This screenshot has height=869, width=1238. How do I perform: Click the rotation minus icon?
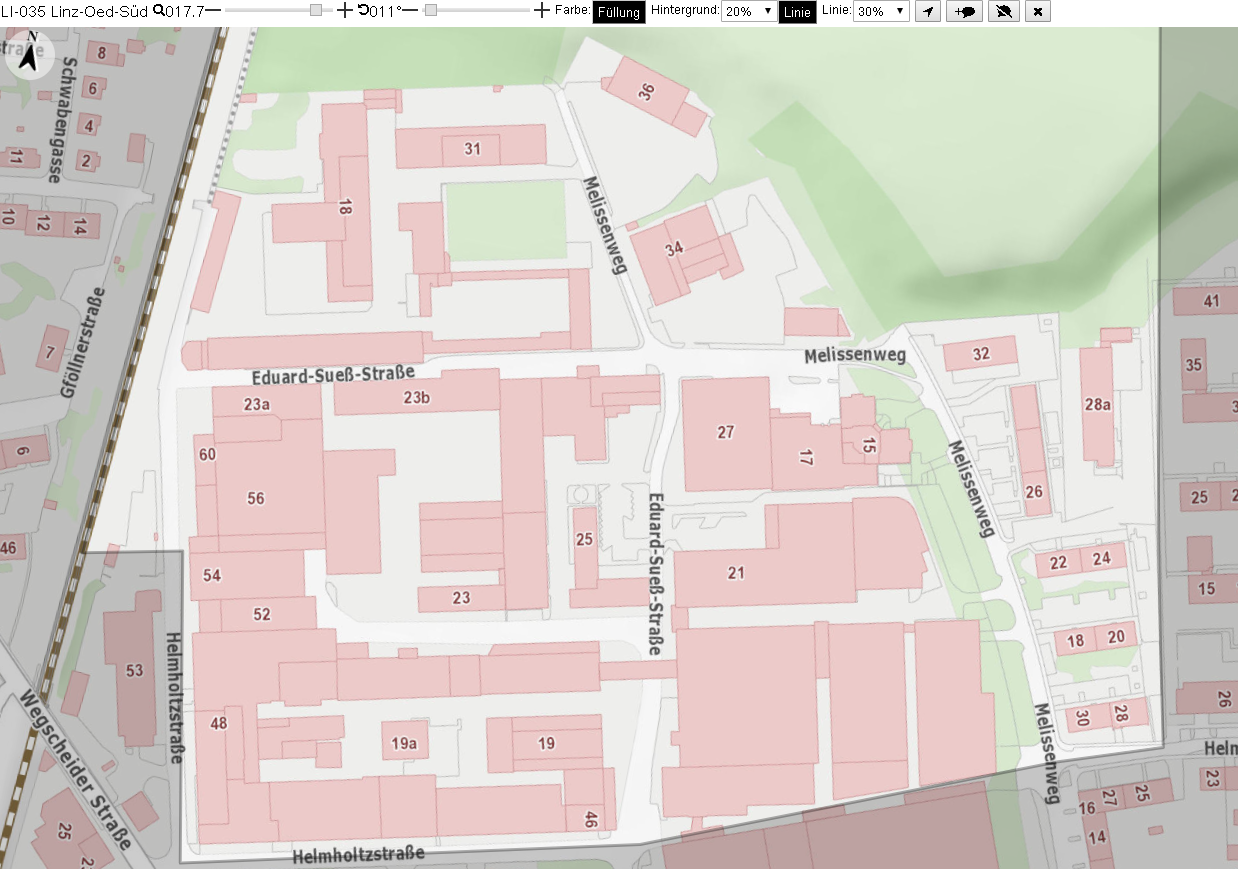click(410, 11)
